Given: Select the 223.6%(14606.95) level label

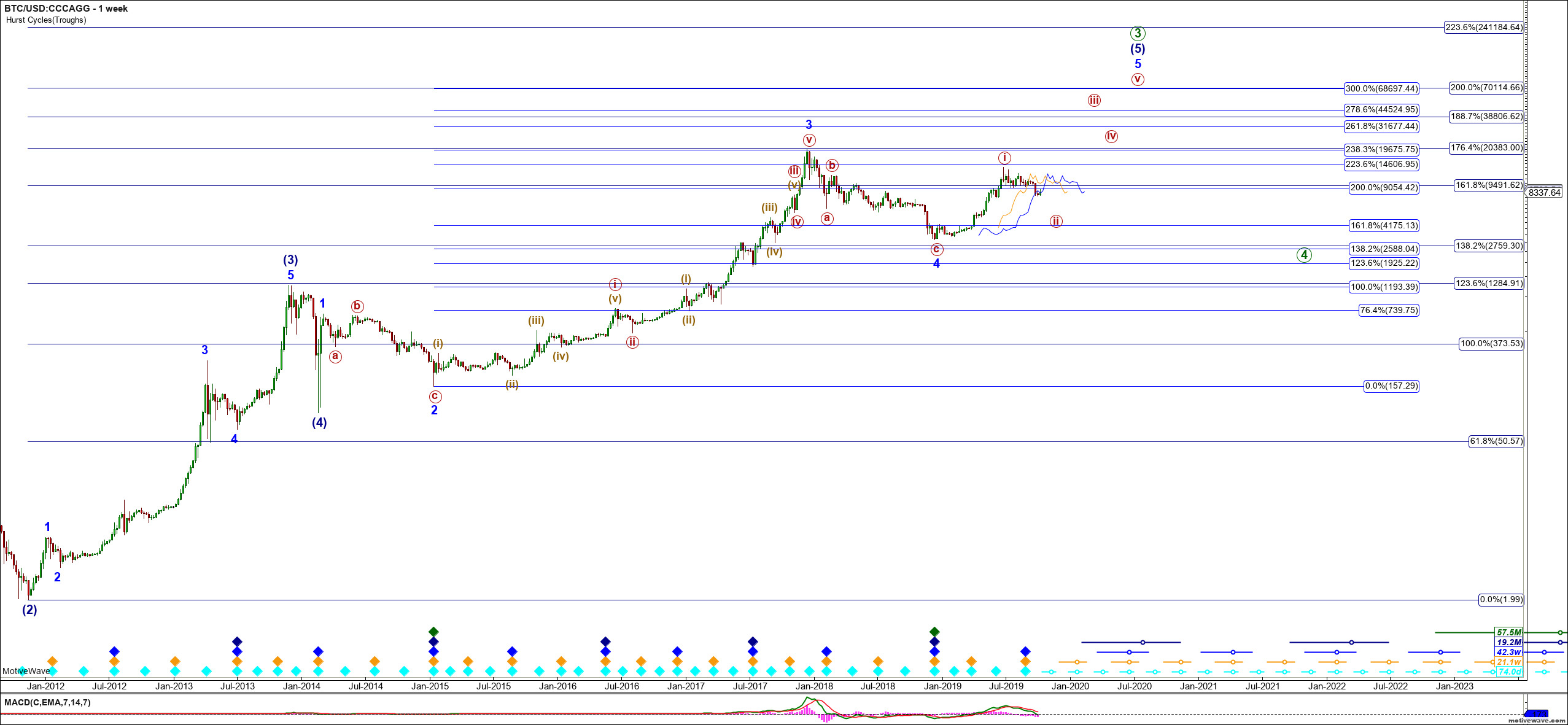Looking at the screenshot, I should point(1381,164).
